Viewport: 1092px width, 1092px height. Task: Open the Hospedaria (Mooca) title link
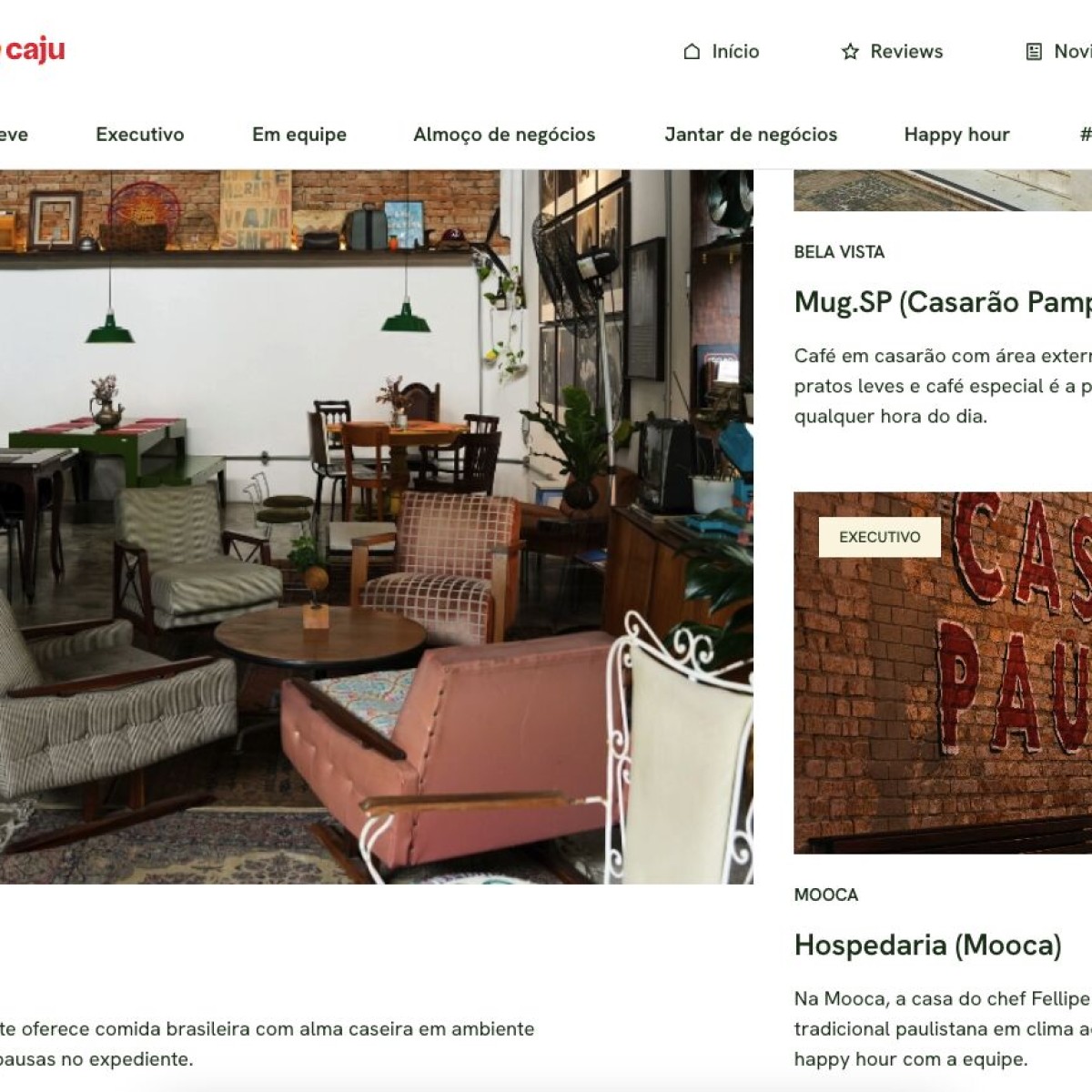928,945
